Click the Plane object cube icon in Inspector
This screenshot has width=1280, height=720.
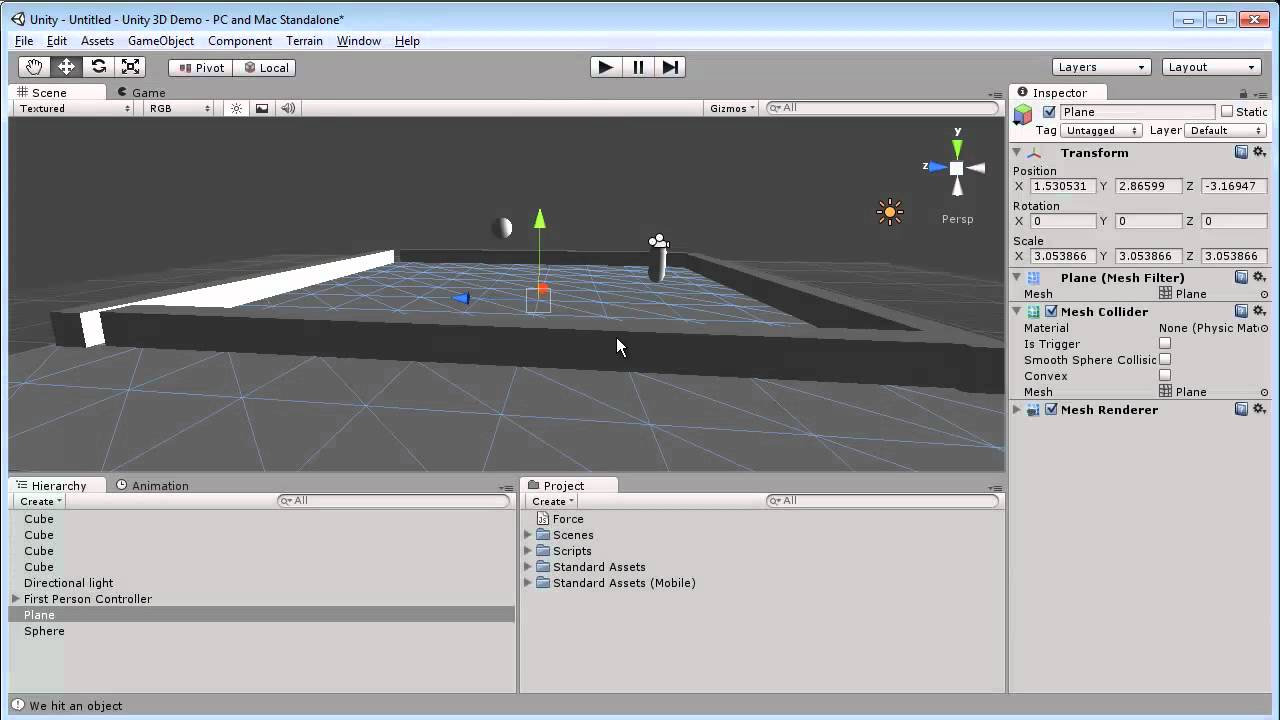pyautogui.click(x=1023, y=115)
